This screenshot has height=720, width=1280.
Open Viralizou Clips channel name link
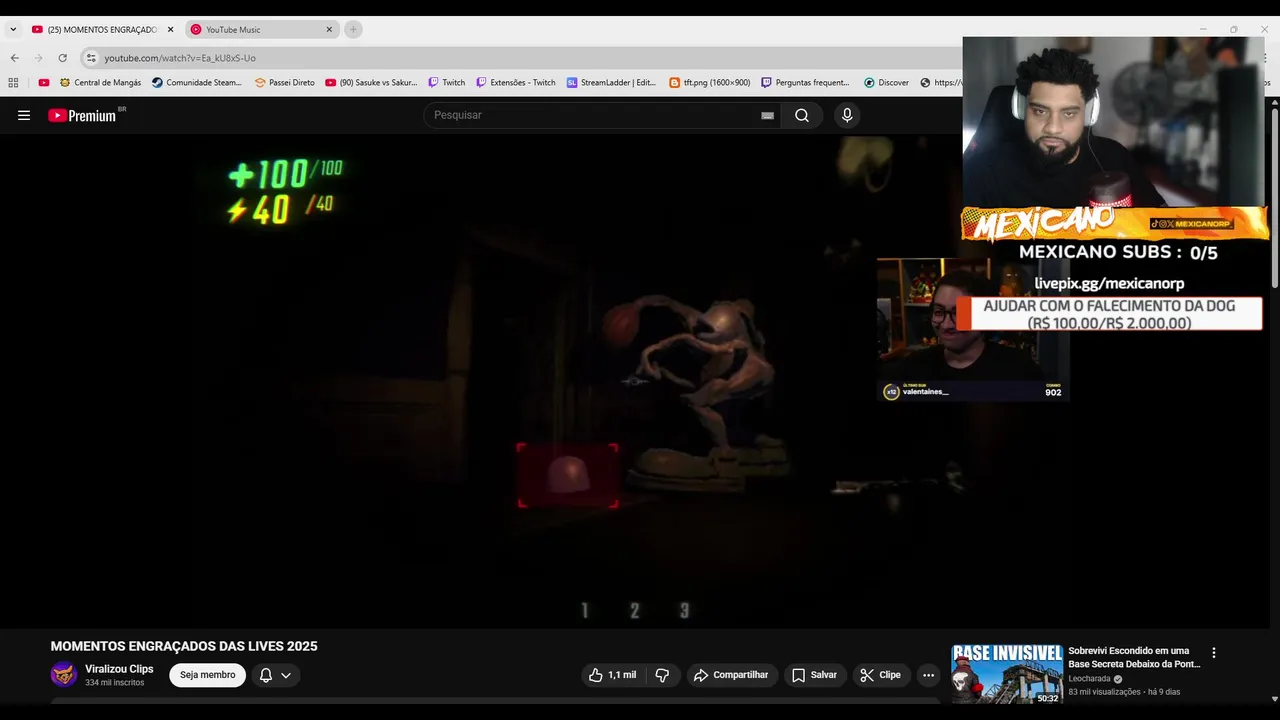[119, 669]
